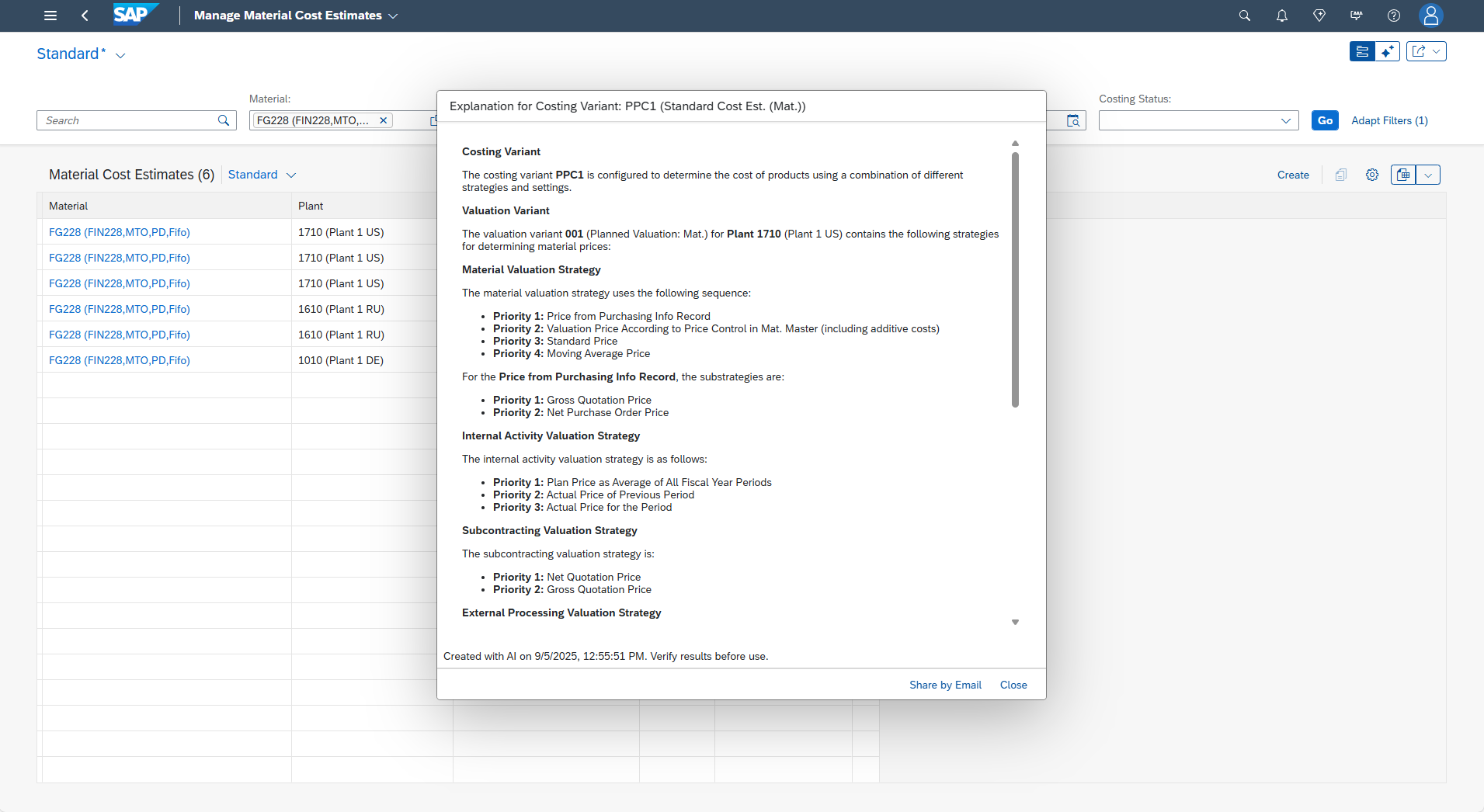Open the second FG228 row, Plant 1610
This screenshot has height=812, width=1484.
pyautogui.click(x=119, y=335)
